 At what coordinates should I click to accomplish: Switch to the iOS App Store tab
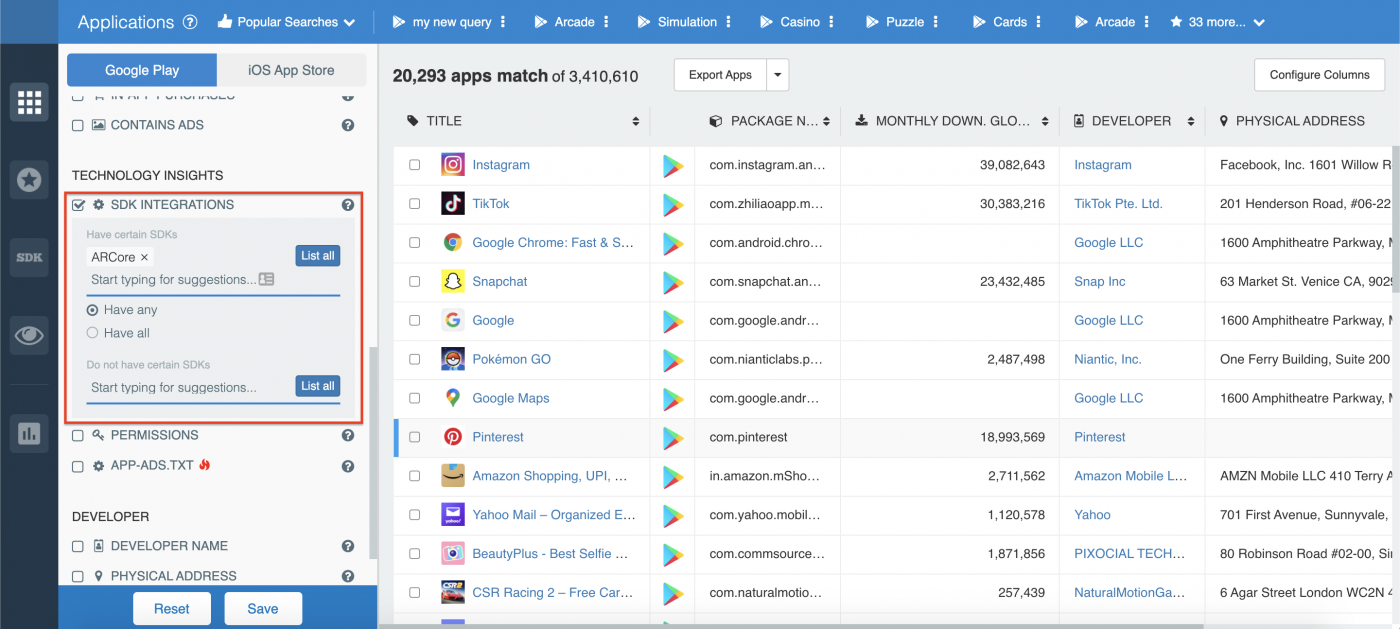coord(291,70)
